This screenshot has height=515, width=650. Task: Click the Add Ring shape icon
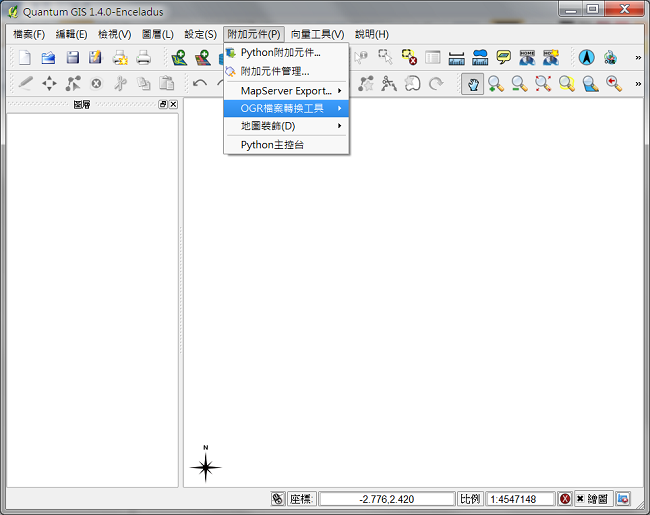pos(412,84)
